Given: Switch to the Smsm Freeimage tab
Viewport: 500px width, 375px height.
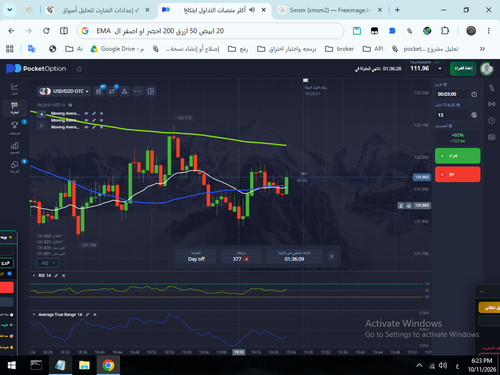Looking at the screenshot, I should click(x=330, y=10).
